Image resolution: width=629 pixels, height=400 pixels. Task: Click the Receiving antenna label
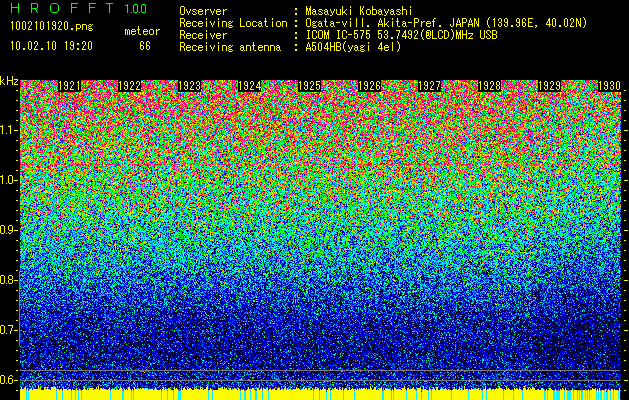click(230, 47)
